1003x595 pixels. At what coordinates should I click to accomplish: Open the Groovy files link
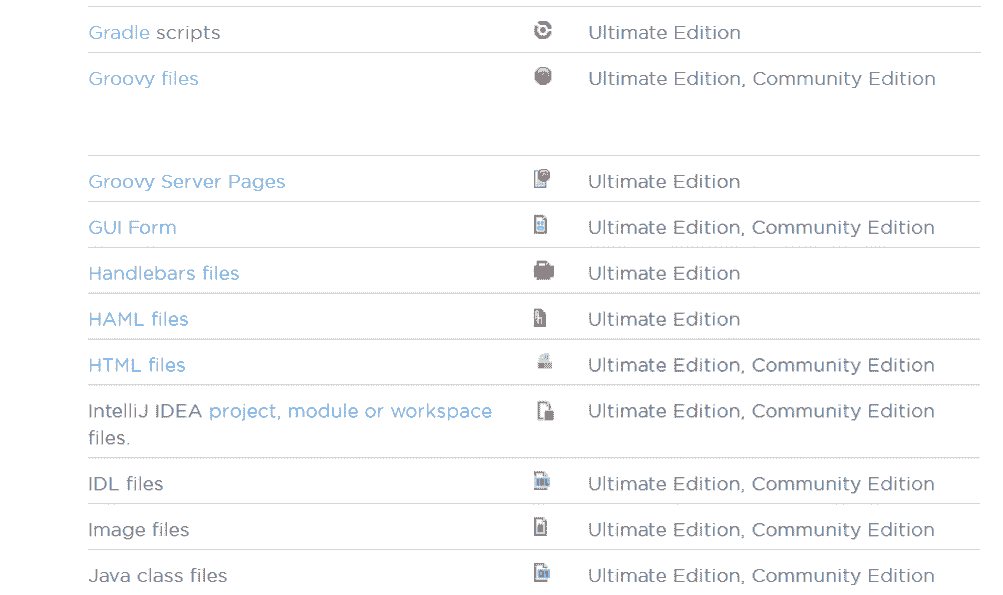click(x=143, y=79)
